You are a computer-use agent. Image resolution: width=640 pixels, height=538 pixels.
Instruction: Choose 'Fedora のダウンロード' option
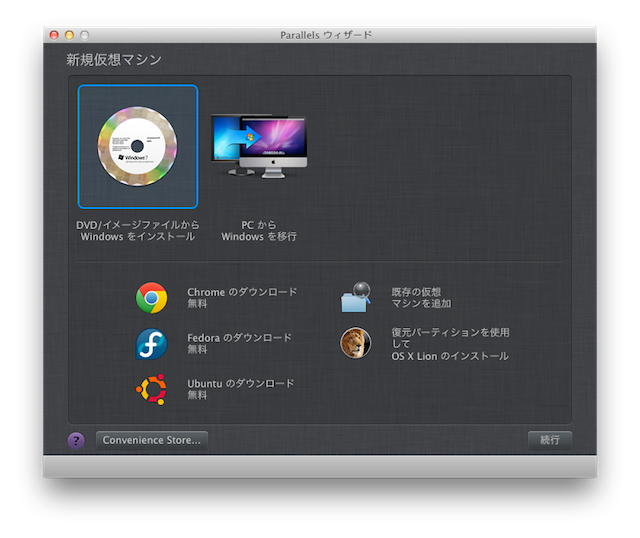(240, 338)
